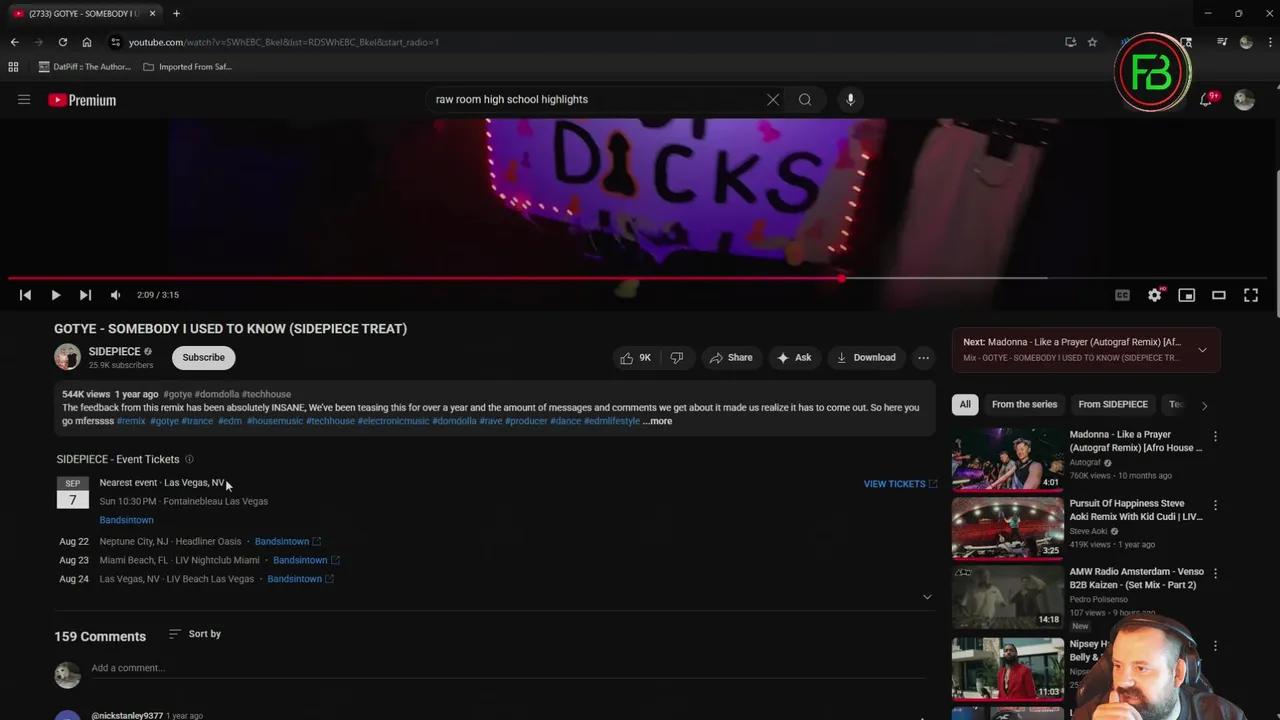Open more actions three-dot menu under video
This screenshot has height=720, width=1280.
coord(923,357)
